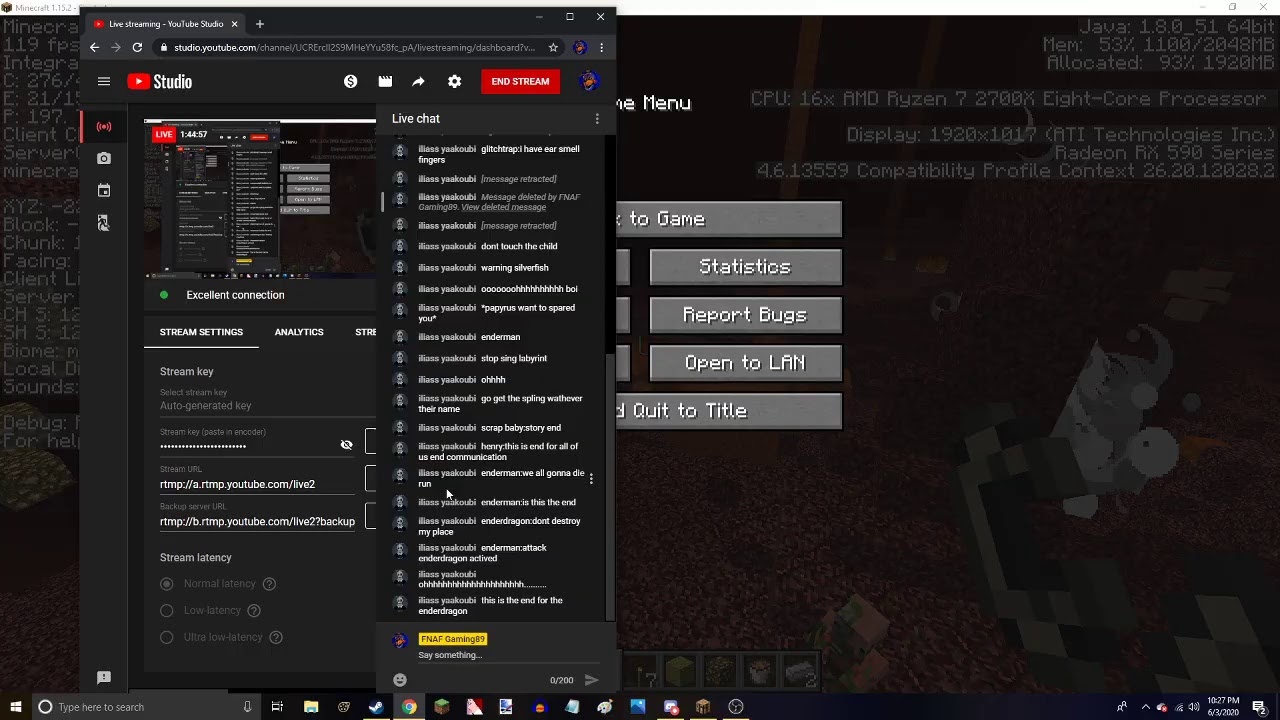Click the share stream arrow icon

(x=418, y=82)
